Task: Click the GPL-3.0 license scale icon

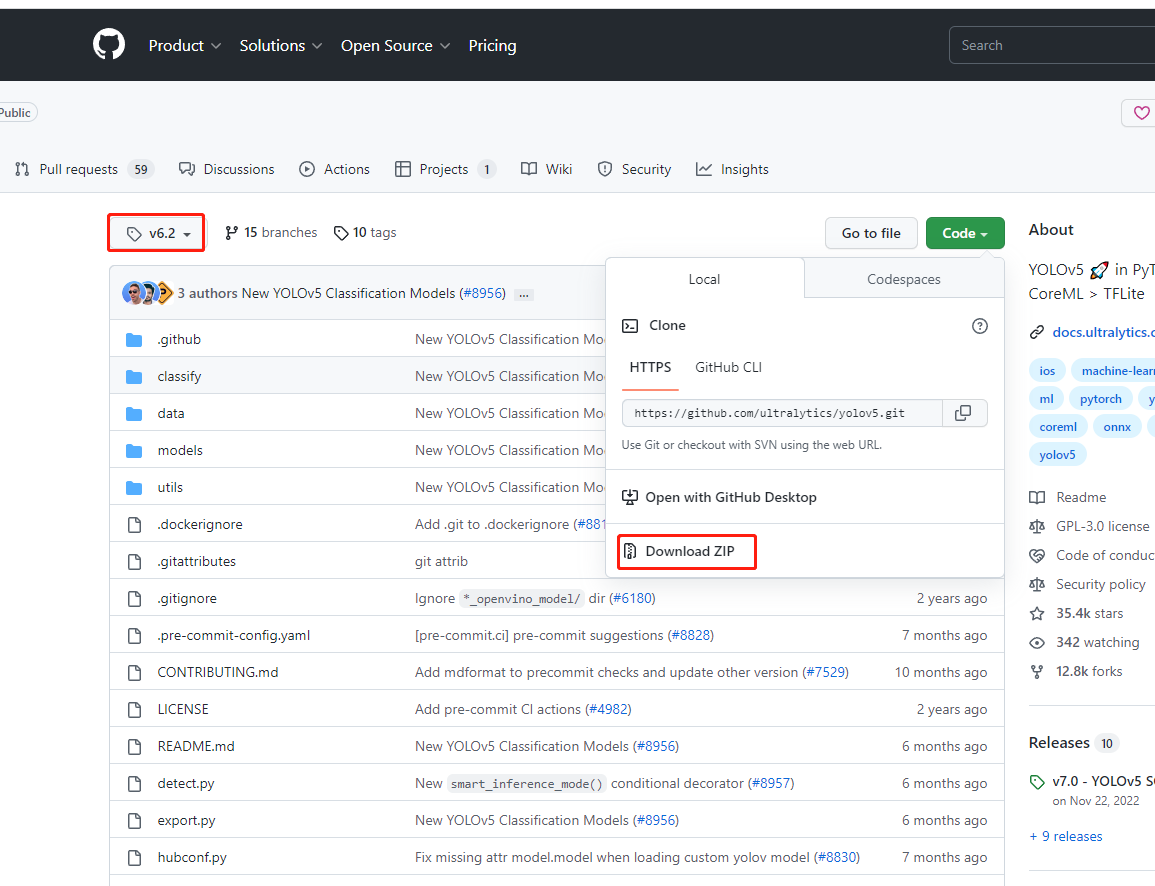Action: click(x=1037, y=526)
